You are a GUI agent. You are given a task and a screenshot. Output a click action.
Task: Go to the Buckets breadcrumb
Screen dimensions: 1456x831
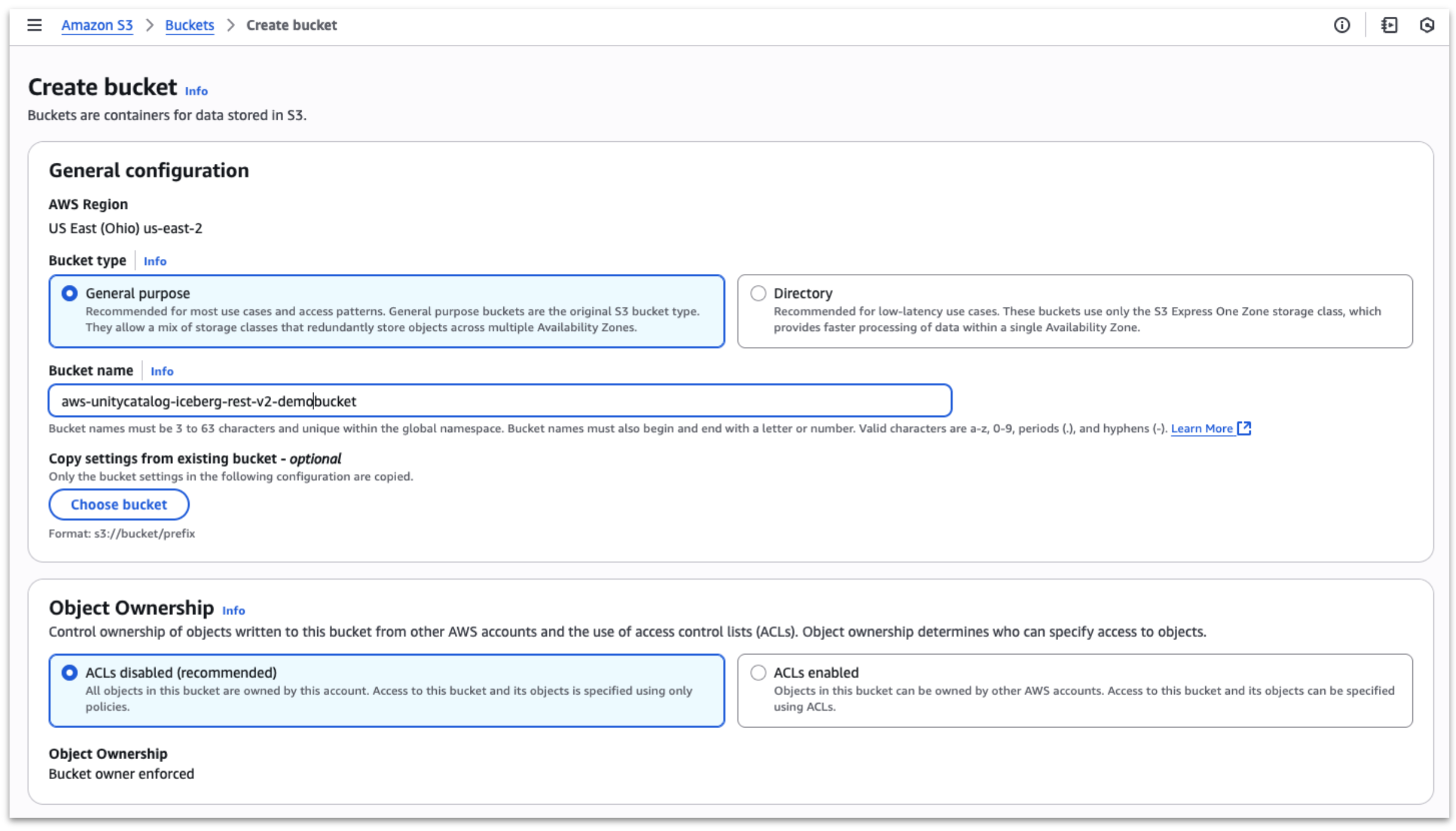click(189, 25)
